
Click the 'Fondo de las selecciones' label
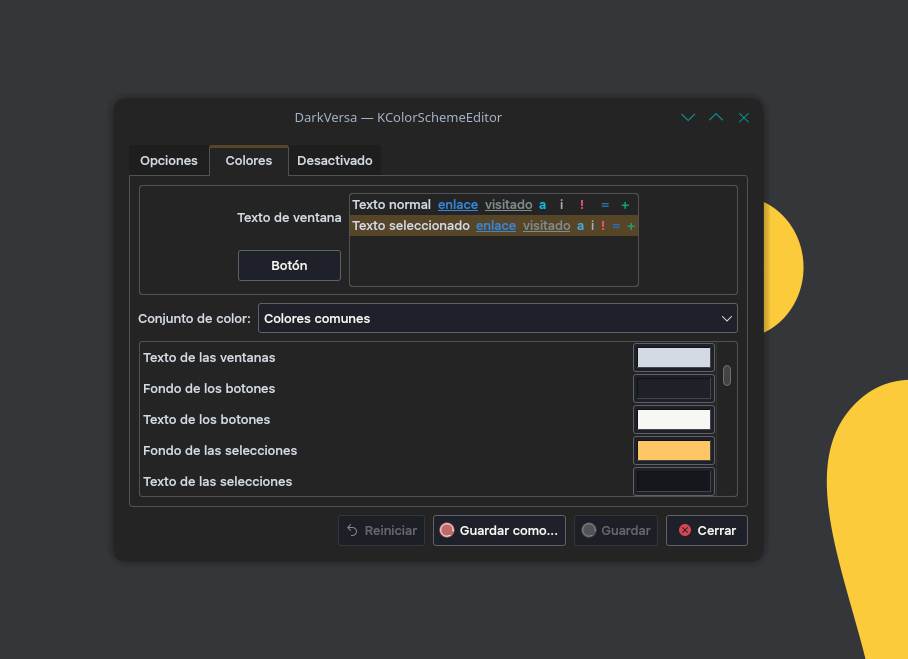[220, 451]
